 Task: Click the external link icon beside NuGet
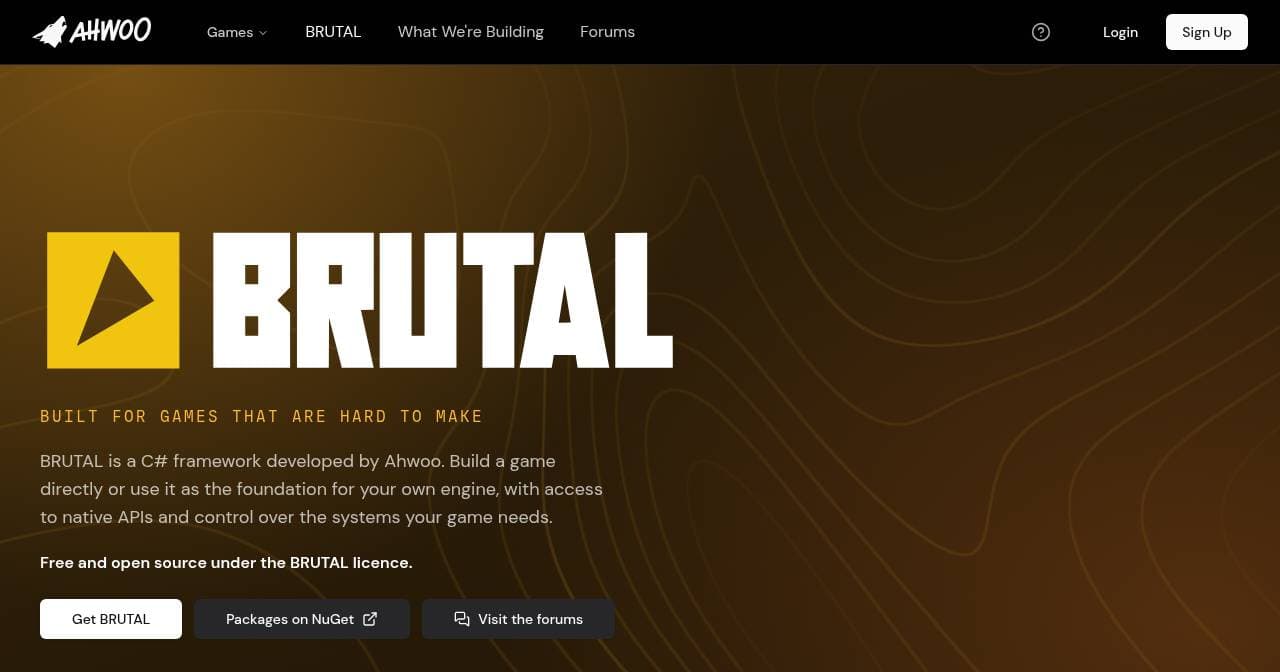[370, 619]
